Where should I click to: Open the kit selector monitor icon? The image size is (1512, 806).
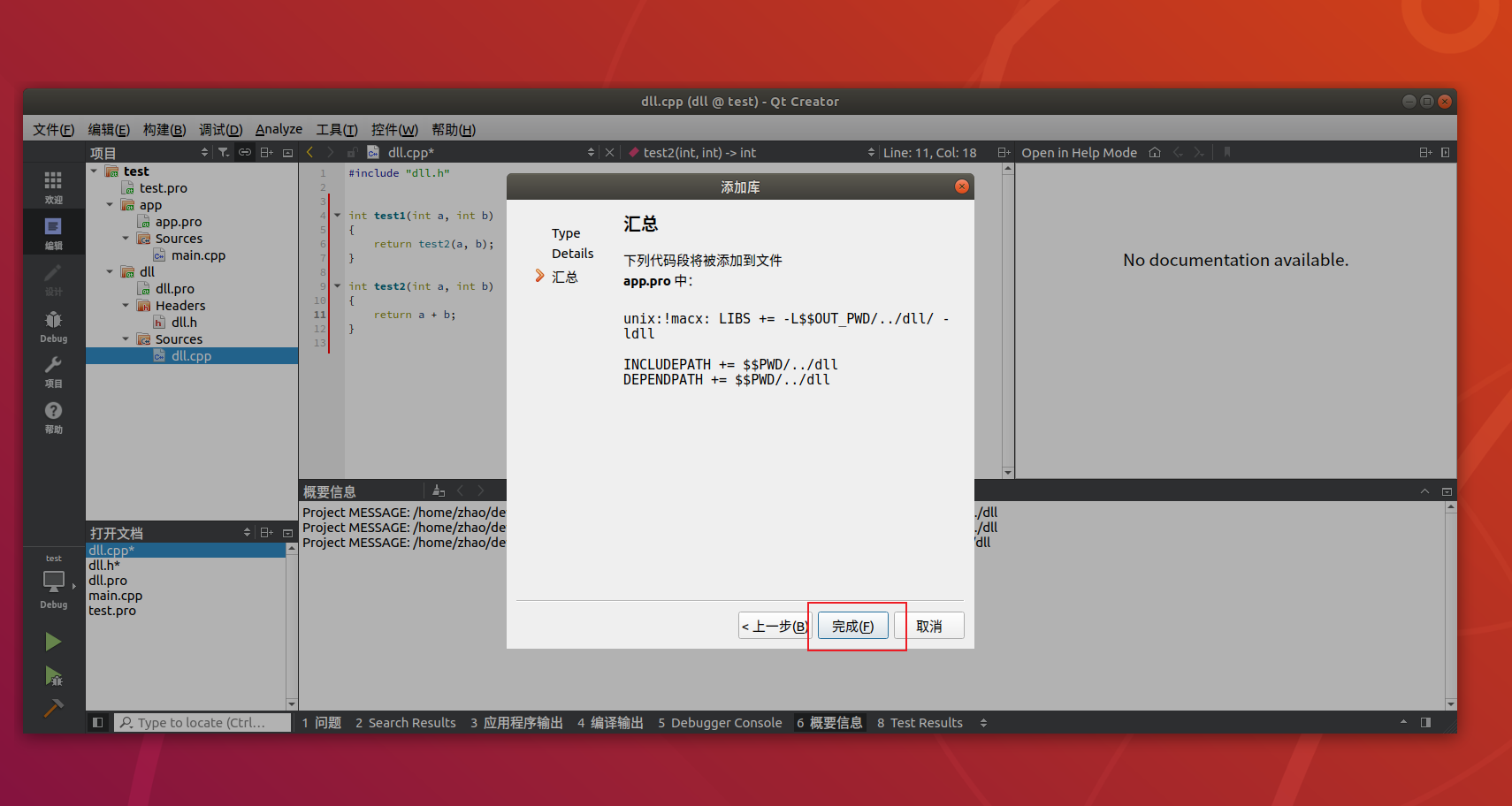(x=53, y=582)
